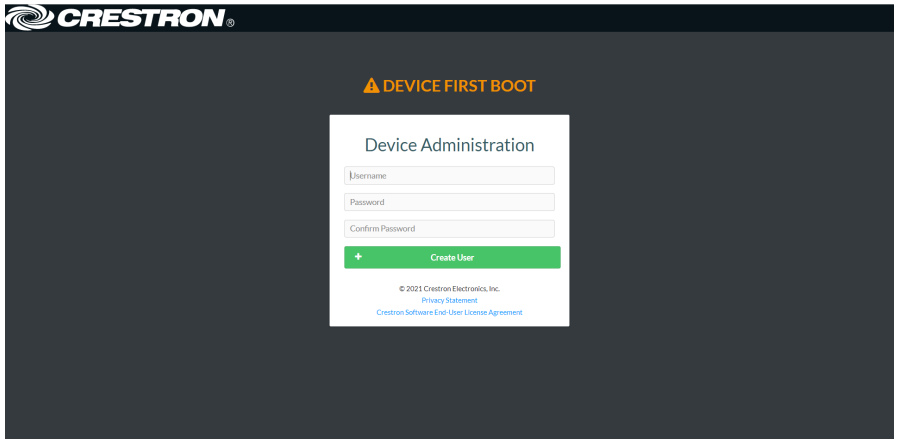This screenshot has height=443, width=898.
Task: Click the Device Administration title
Action: click(x=449, y=145)
